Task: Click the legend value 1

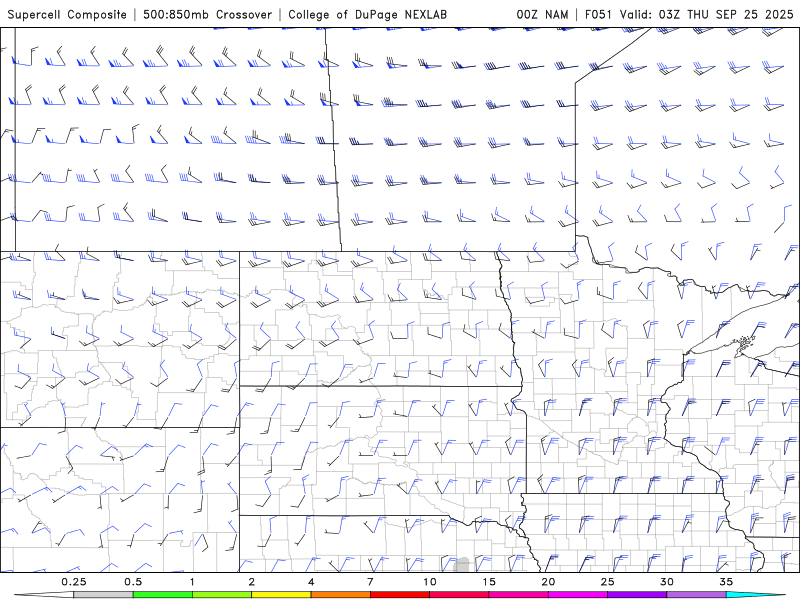Action: [x=192, y=582]
